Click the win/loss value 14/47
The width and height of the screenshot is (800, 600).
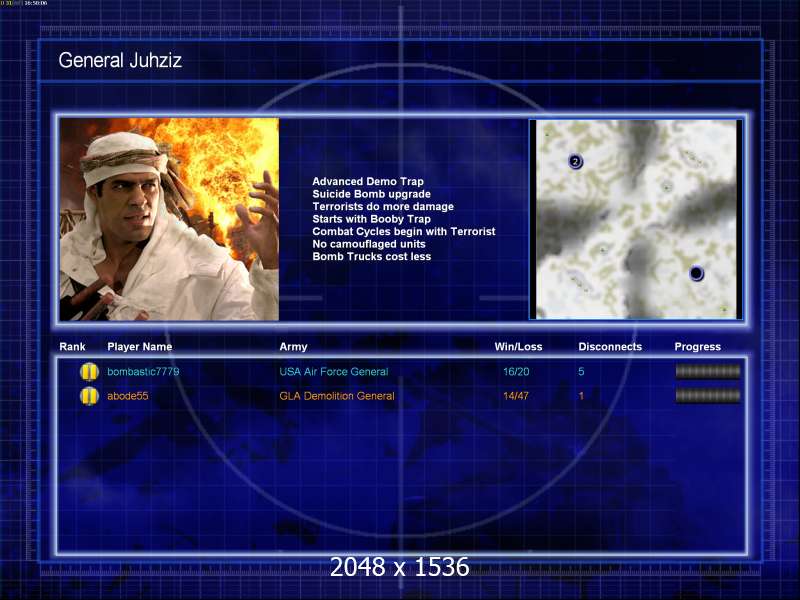click(x=516, y=396)
